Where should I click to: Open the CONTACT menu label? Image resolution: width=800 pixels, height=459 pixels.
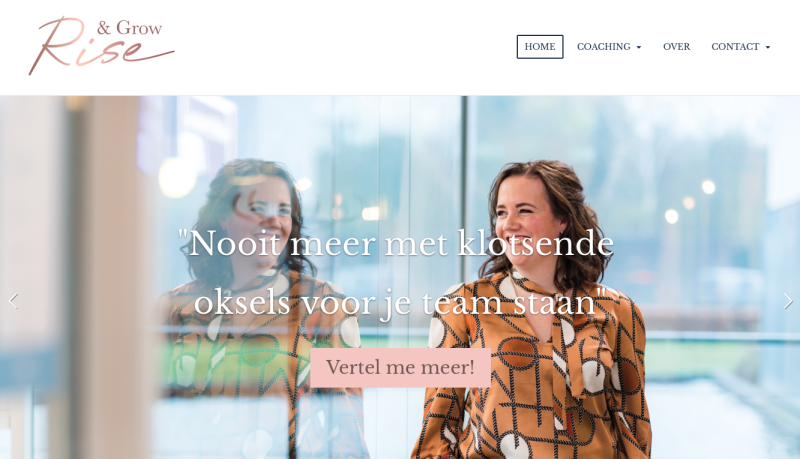[x=735, y=47]
